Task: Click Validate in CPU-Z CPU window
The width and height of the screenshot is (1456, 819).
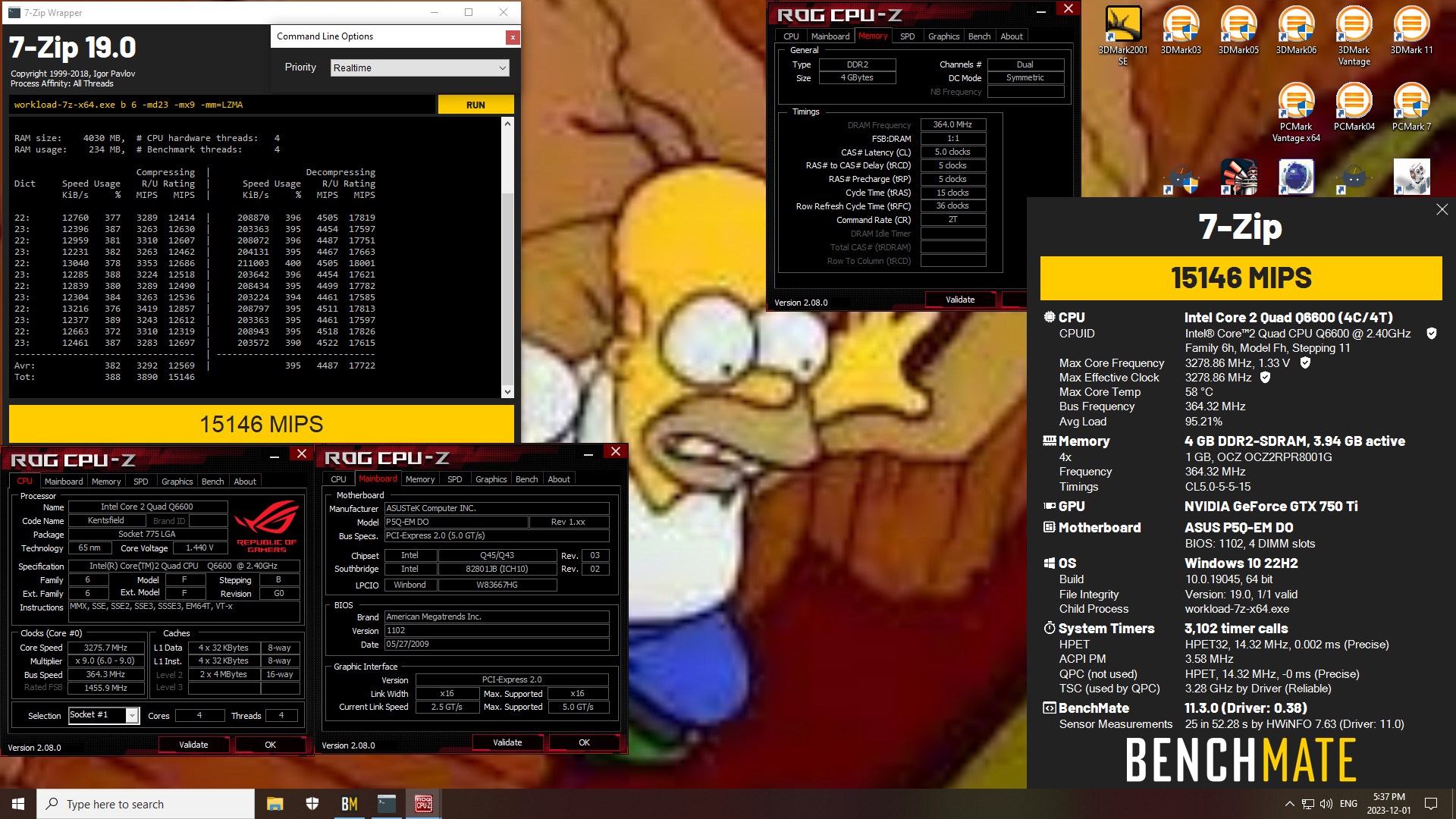Action: 193,745
